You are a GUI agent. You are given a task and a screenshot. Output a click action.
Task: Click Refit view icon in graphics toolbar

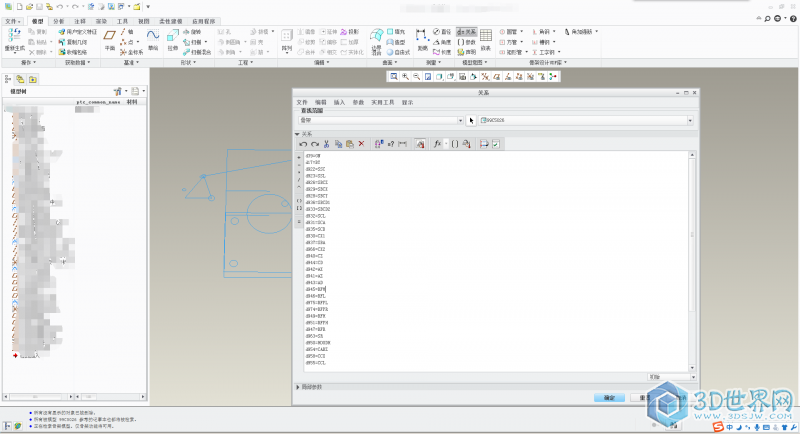[394, 76]
